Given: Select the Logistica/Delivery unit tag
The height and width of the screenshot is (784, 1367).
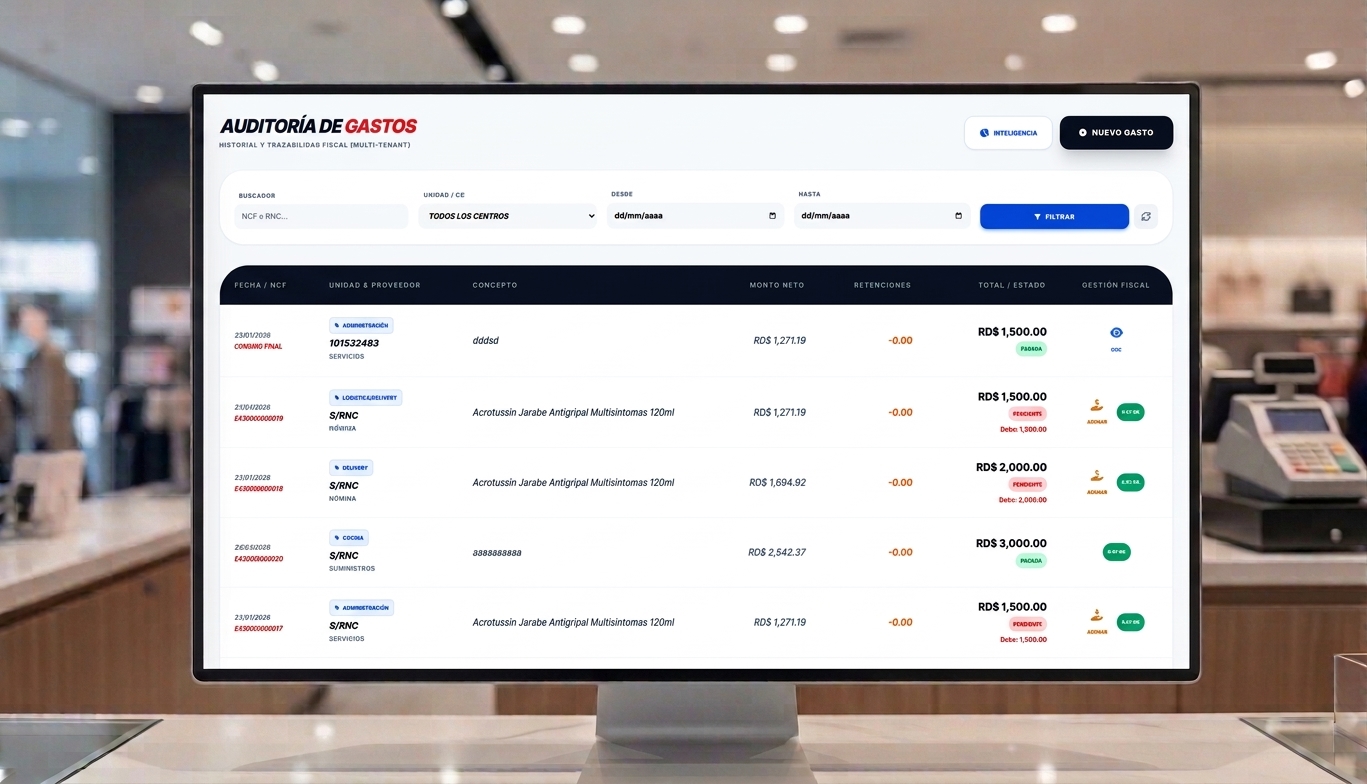Looking at the screenshot, I should coord(366,397).
